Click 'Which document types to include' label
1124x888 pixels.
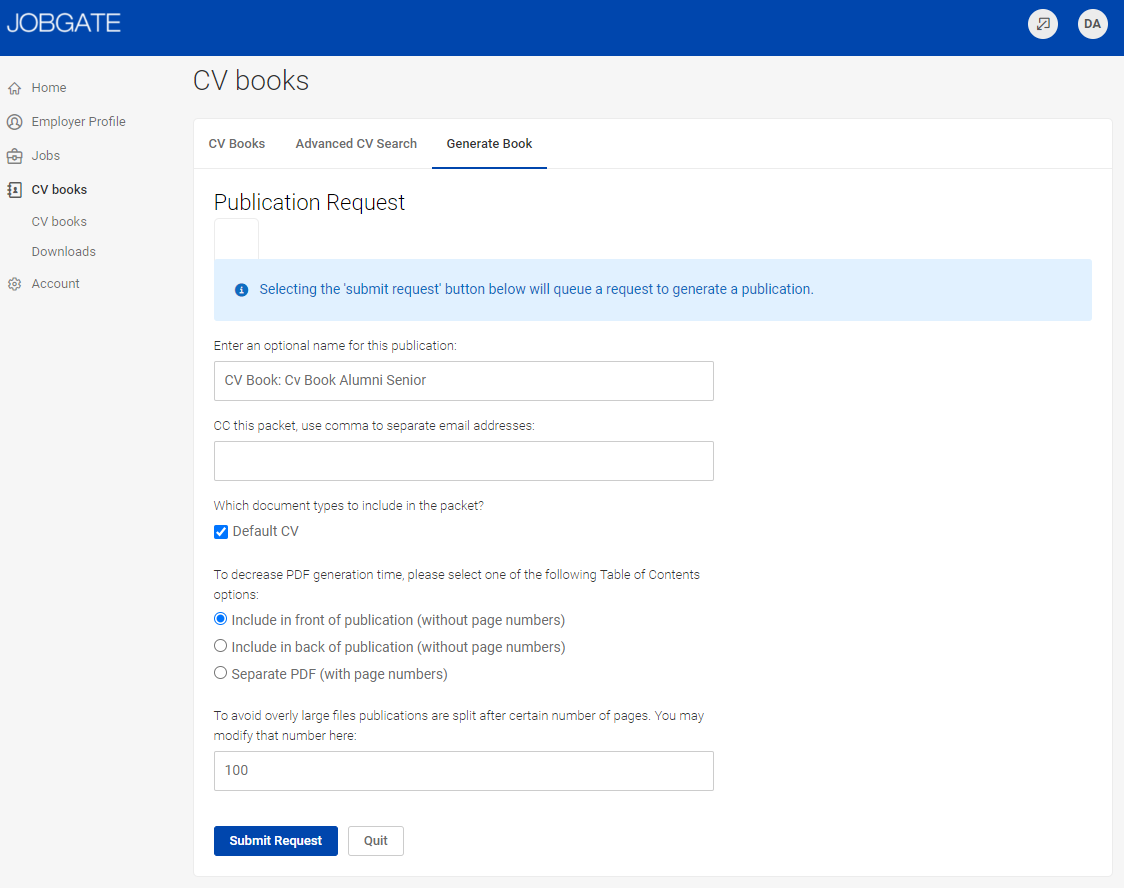(x=348, y=506)
